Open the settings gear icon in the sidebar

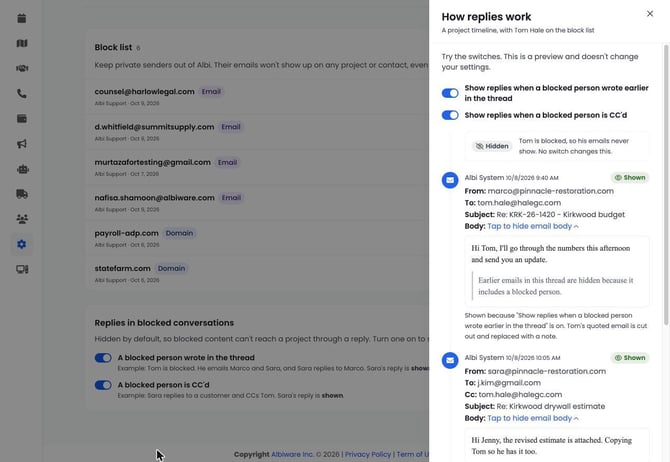pyautogui.click(x=22, y=244)
